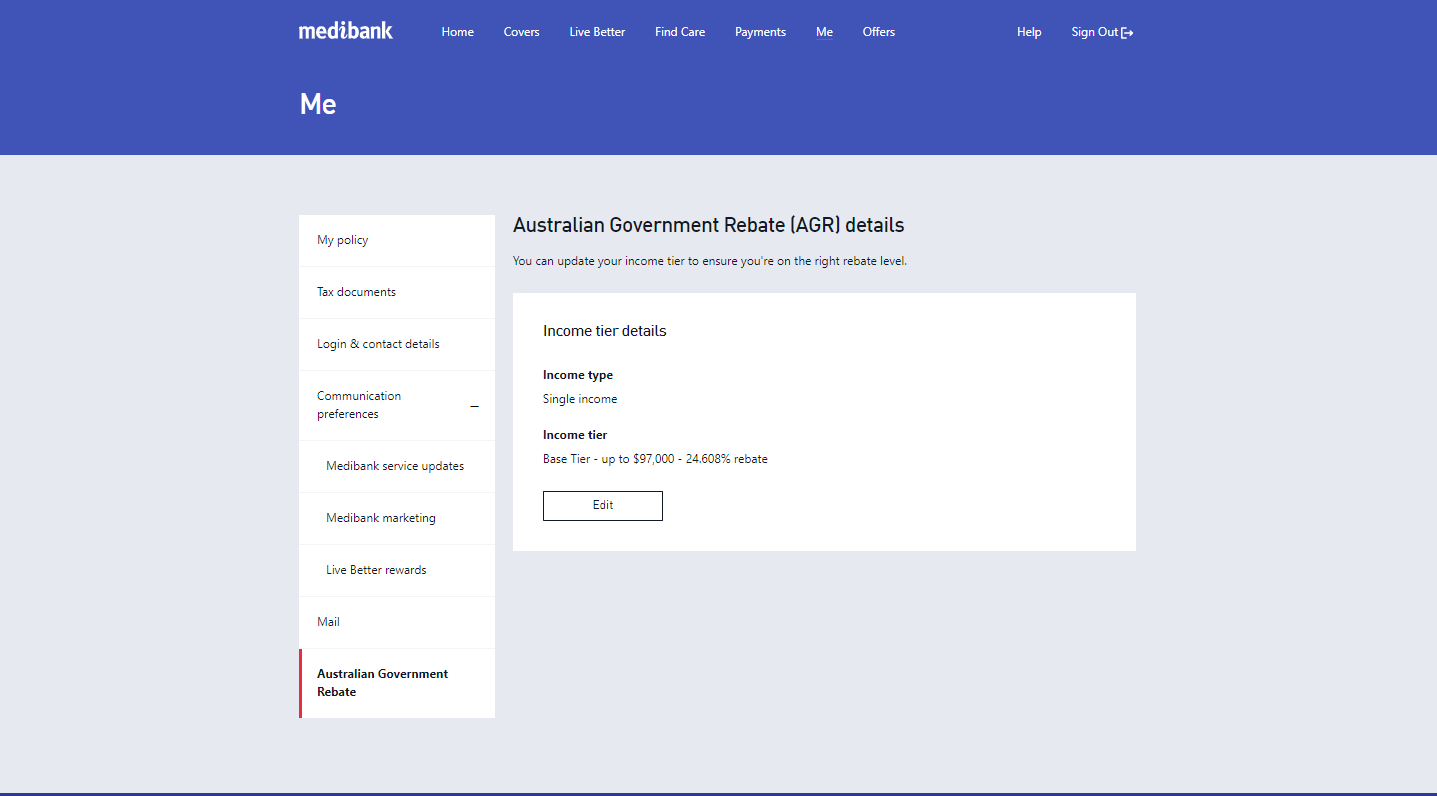
Task: Open Medibank service updates preferences
Action: click(x=397, y=467)
